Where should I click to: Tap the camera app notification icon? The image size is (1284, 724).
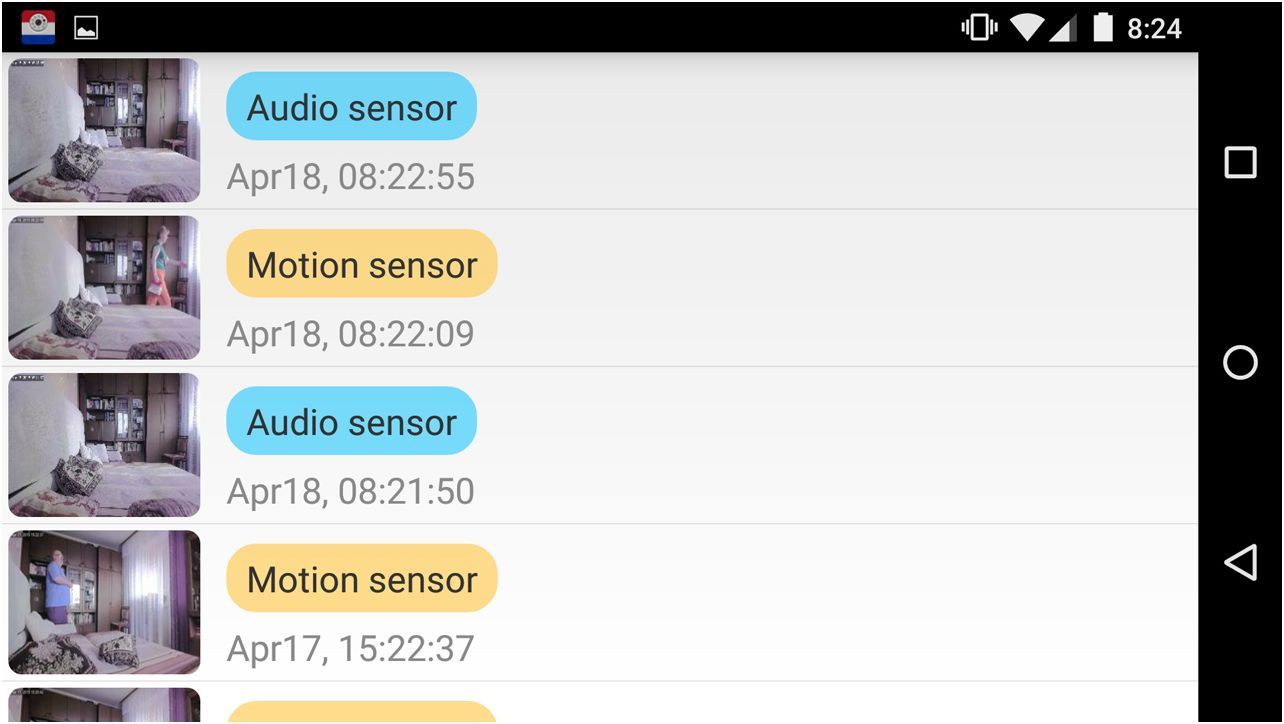pos(38,27)
